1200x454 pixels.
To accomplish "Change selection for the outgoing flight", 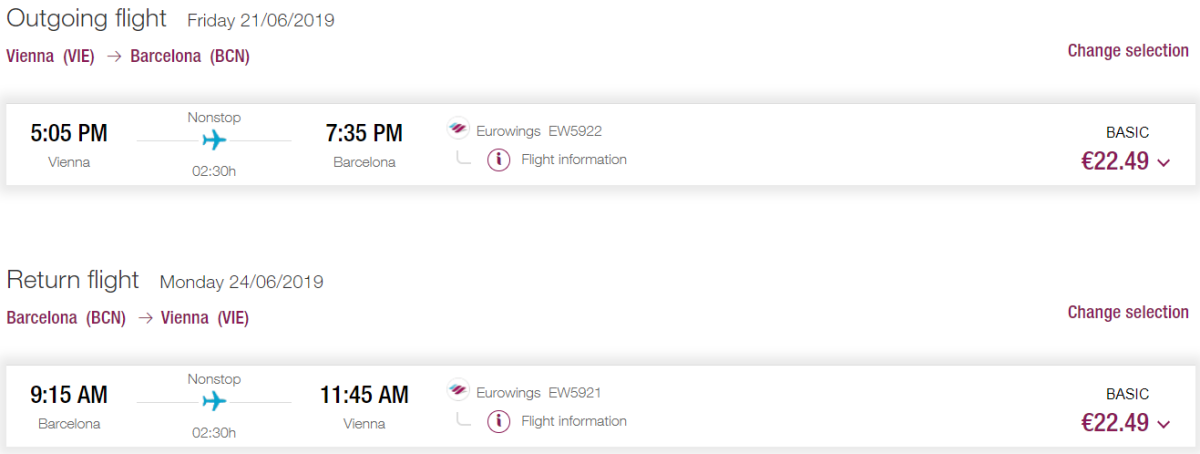I will point(1127,51).
